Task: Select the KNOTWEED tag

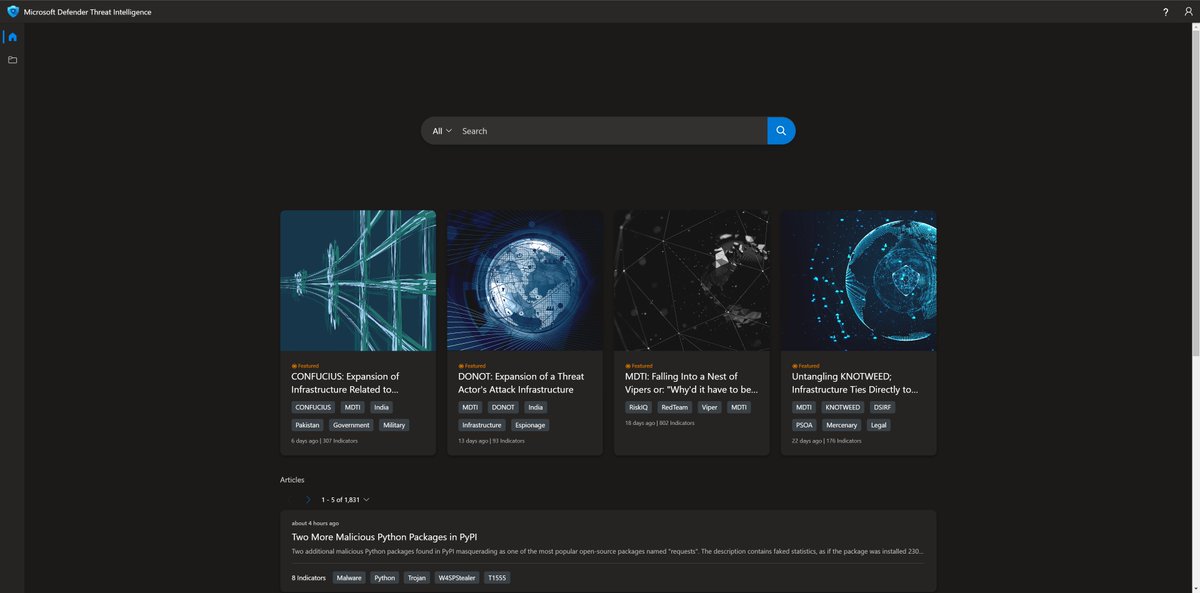Action: pos(842,407)
